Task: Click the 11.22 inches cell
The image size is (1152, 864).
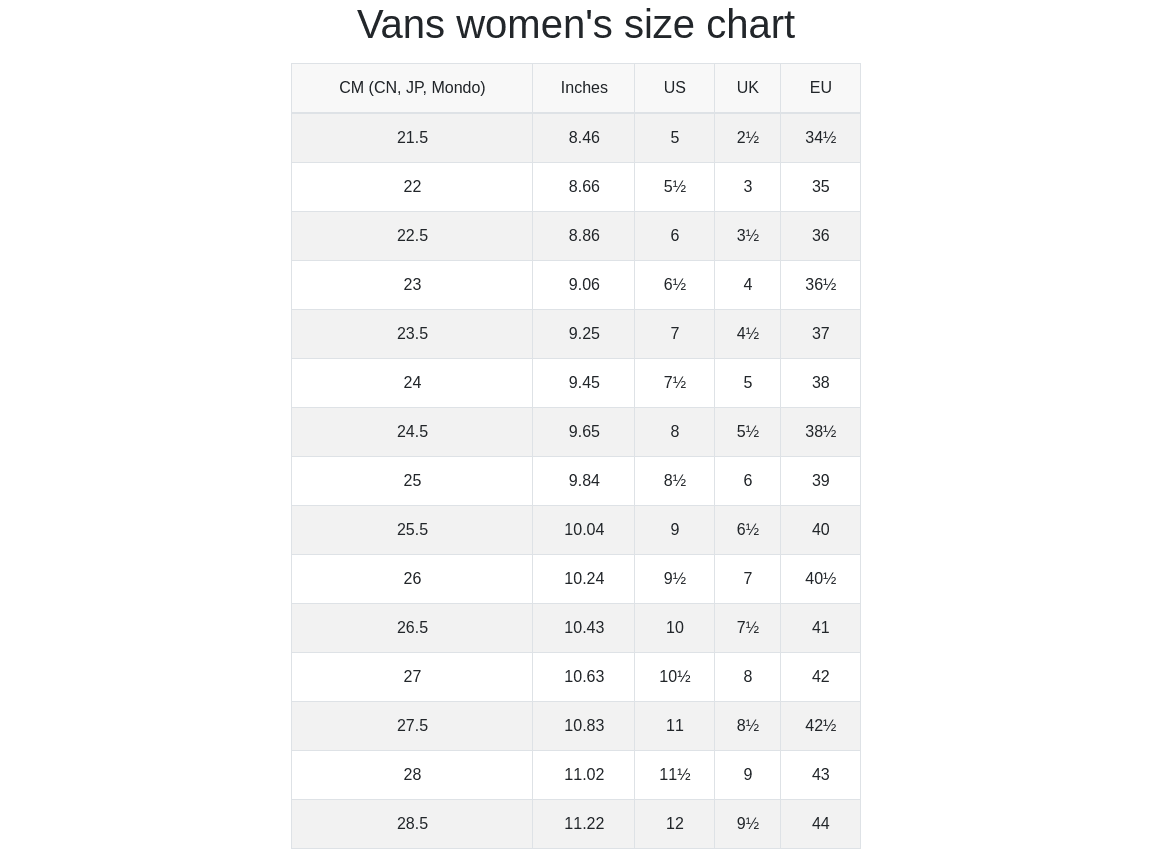Action: tap(584, 824)
